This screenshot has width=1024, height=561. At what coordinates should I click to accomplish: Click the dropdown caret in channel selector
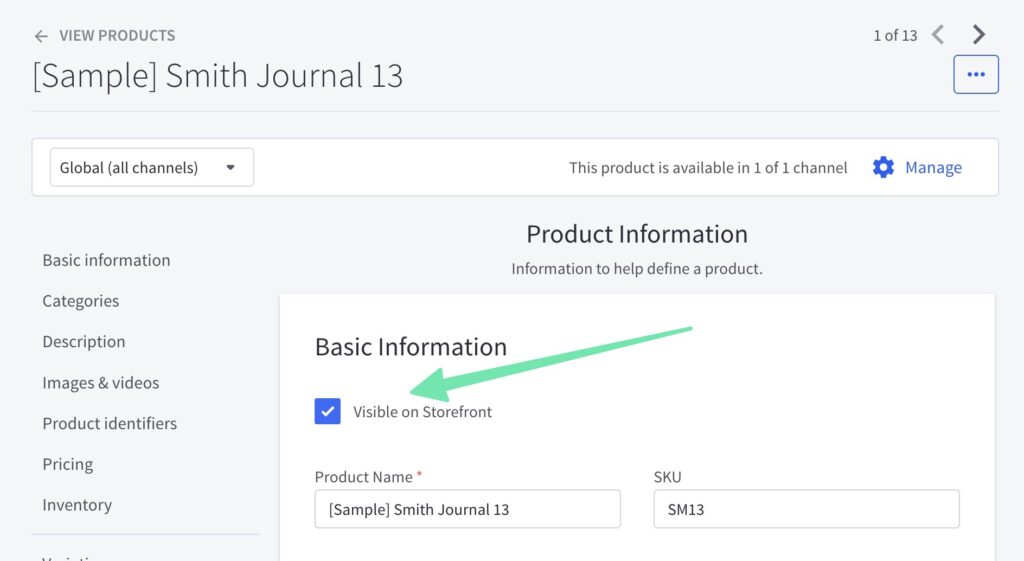coord(230,167)
